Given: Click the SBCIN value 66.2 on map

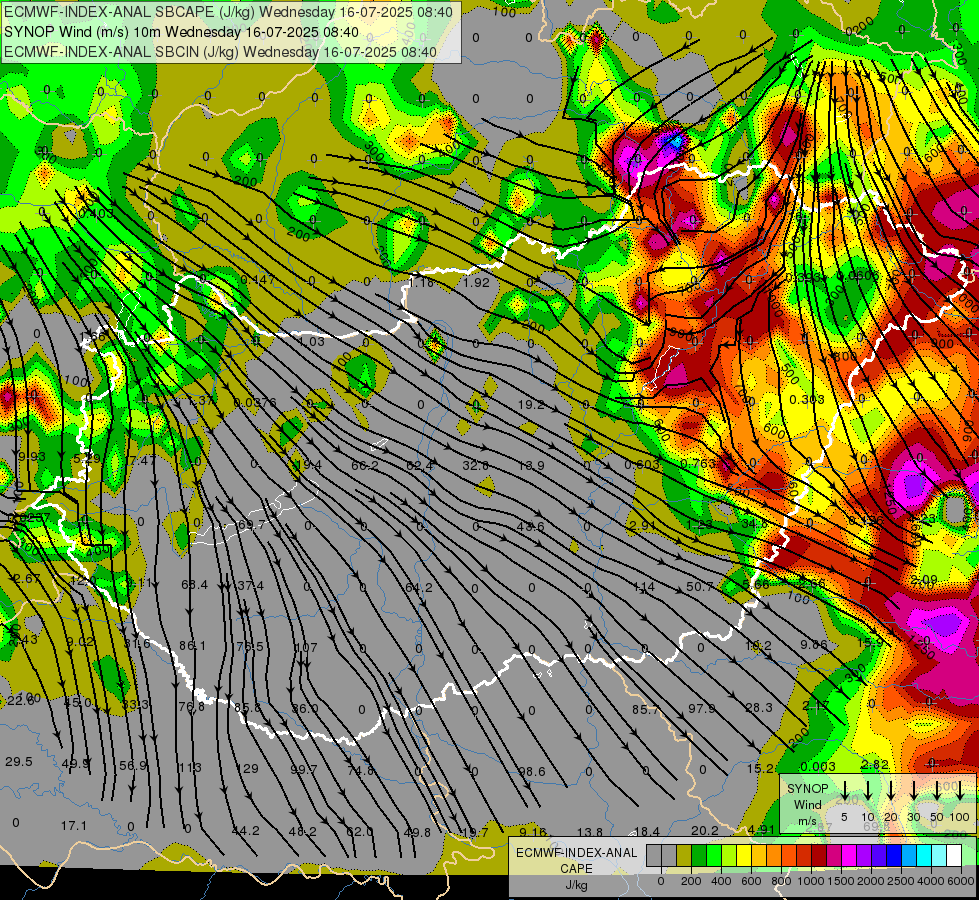Looking at the screenshot, I should [x=365, y=465].
